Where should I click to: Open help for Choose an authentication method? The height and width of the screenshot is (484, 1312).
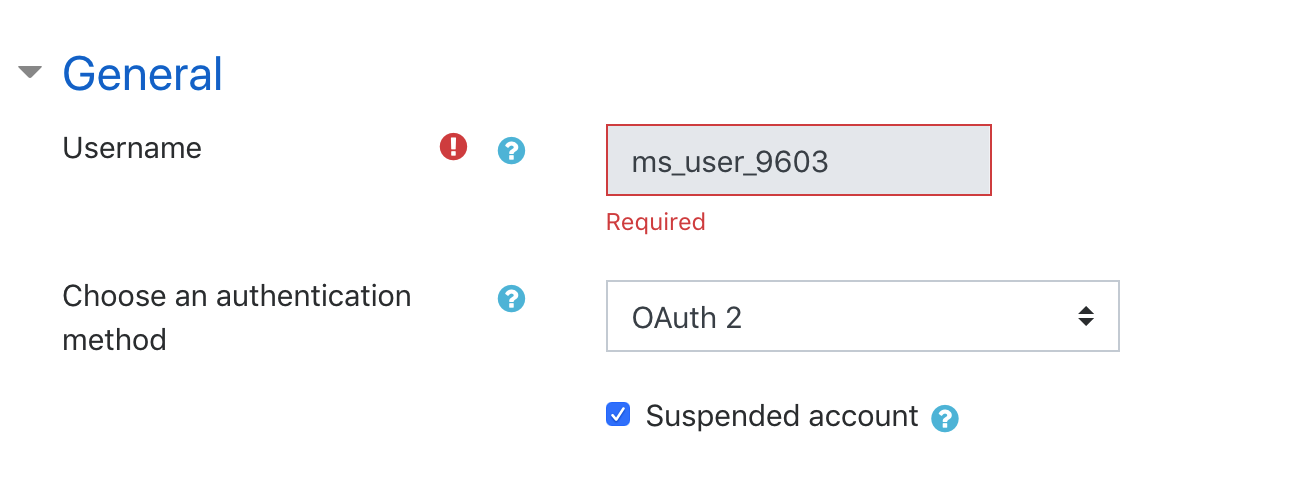(512, 298)
